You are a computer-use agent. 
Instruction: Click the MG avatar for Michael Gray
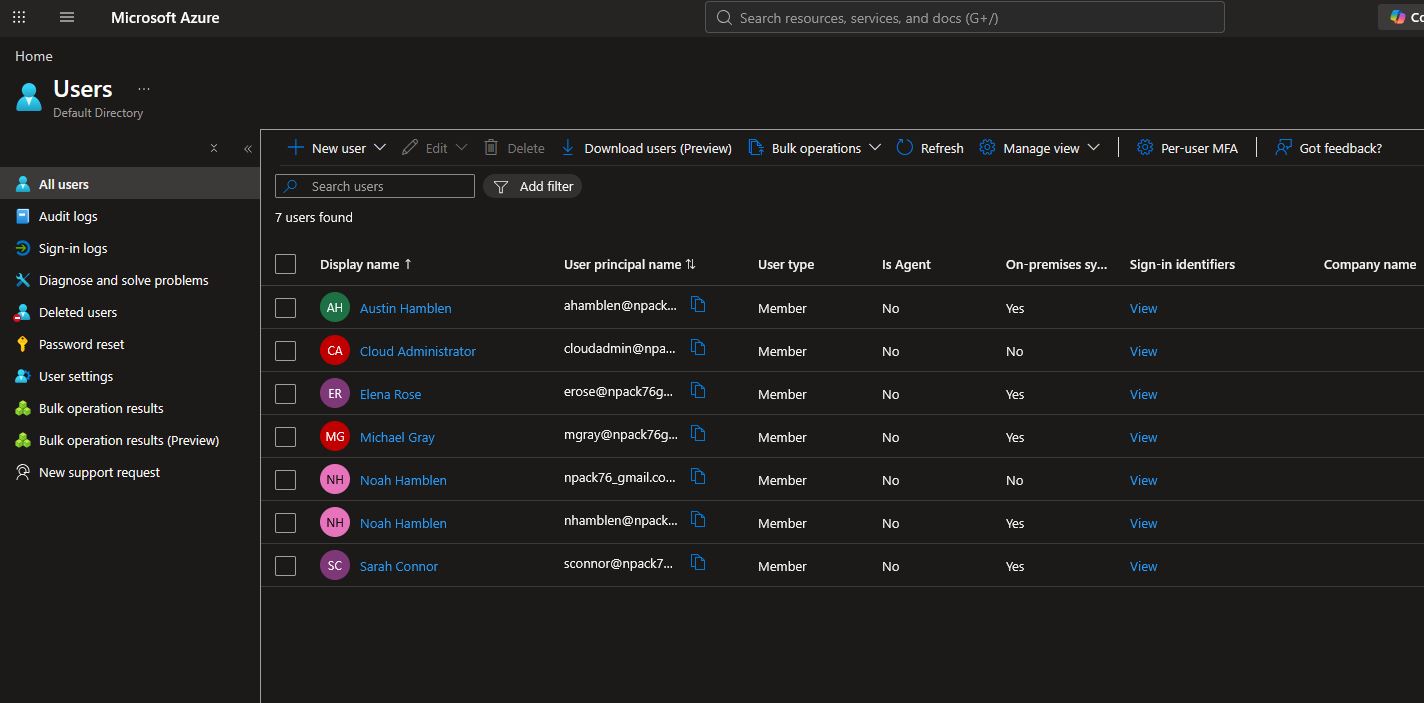pyautogui.click(x=335, y=436)
